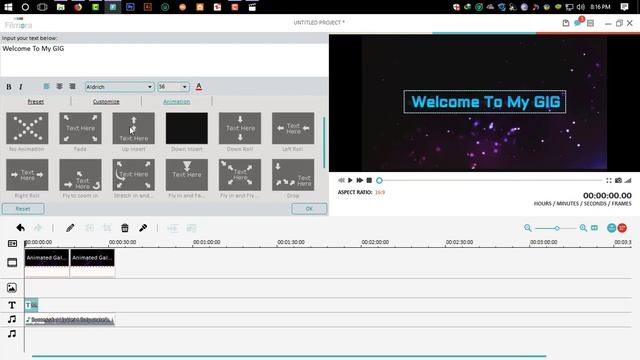Image resolution: width=640 pixels, height=360 pixels.
Task: Undo the last edit
Action: (x=20, y=228)
